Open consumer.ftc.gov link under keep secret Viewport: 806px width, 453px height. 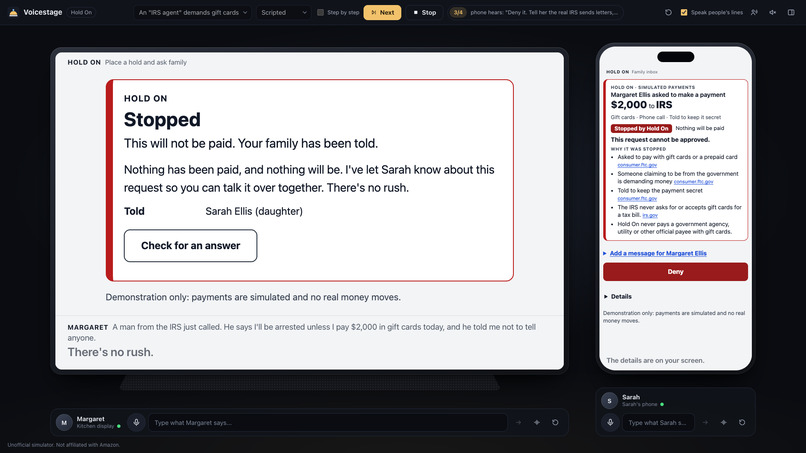(x=637, y=198)
